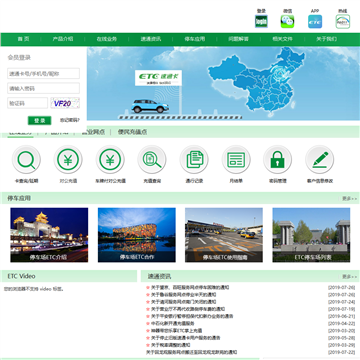Open the news notice dated 2019-07-22
Image resolution: width=360 pixels, height=360 pixels.
click(x=192, y=352)
